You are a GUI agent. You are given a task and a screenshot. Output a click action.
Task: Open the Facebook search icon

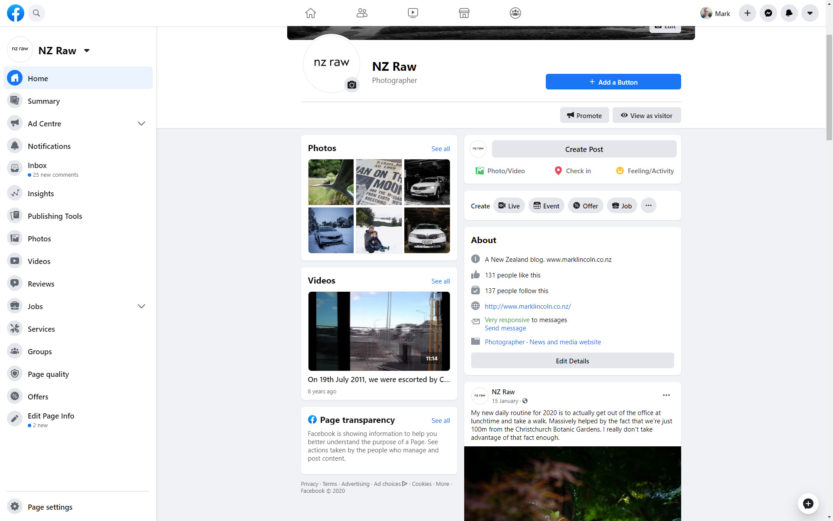click(x=36, y=13)
